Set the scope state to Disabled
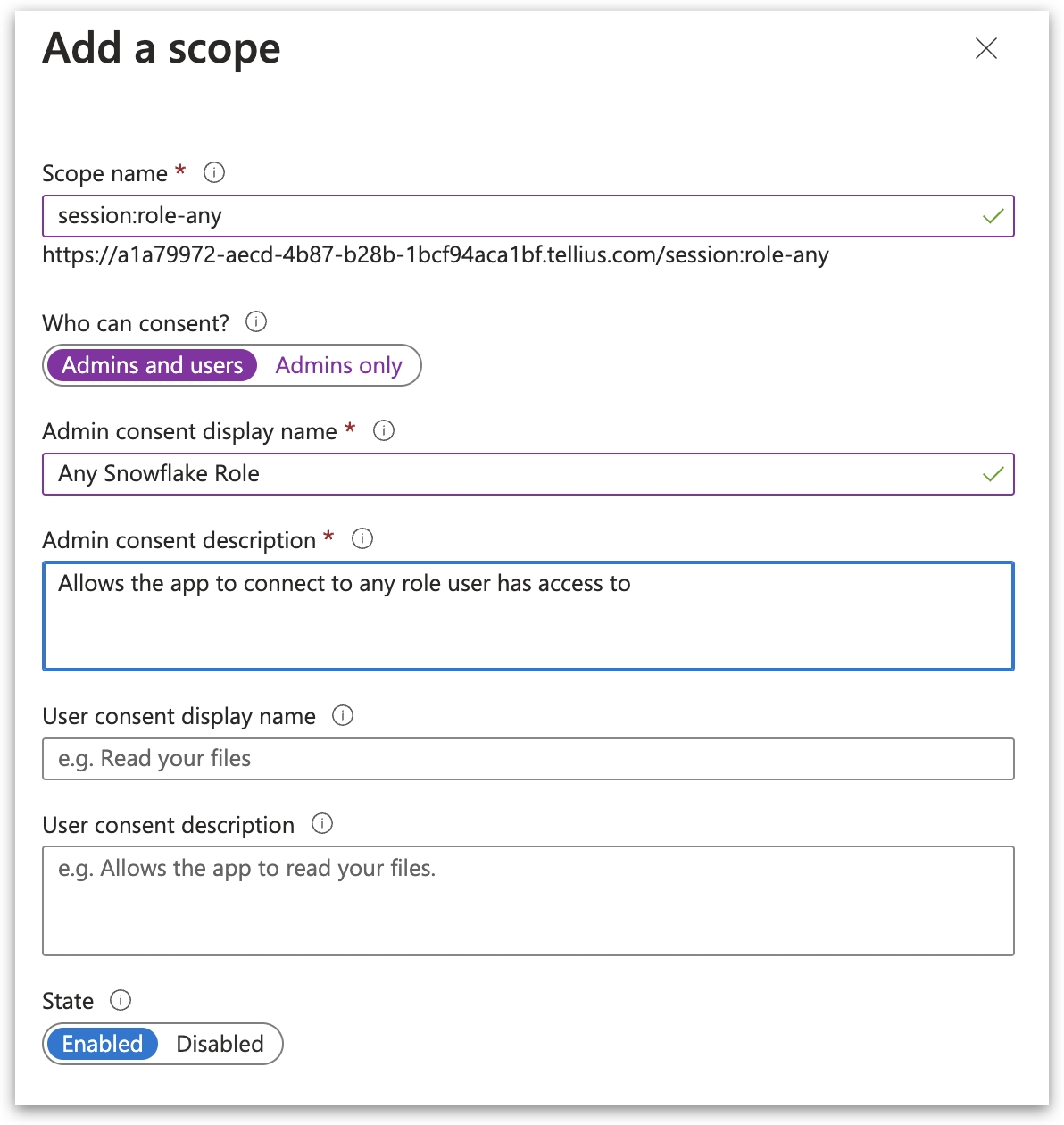Viewport: 1064px width, 1125px height. [220, 1044]
